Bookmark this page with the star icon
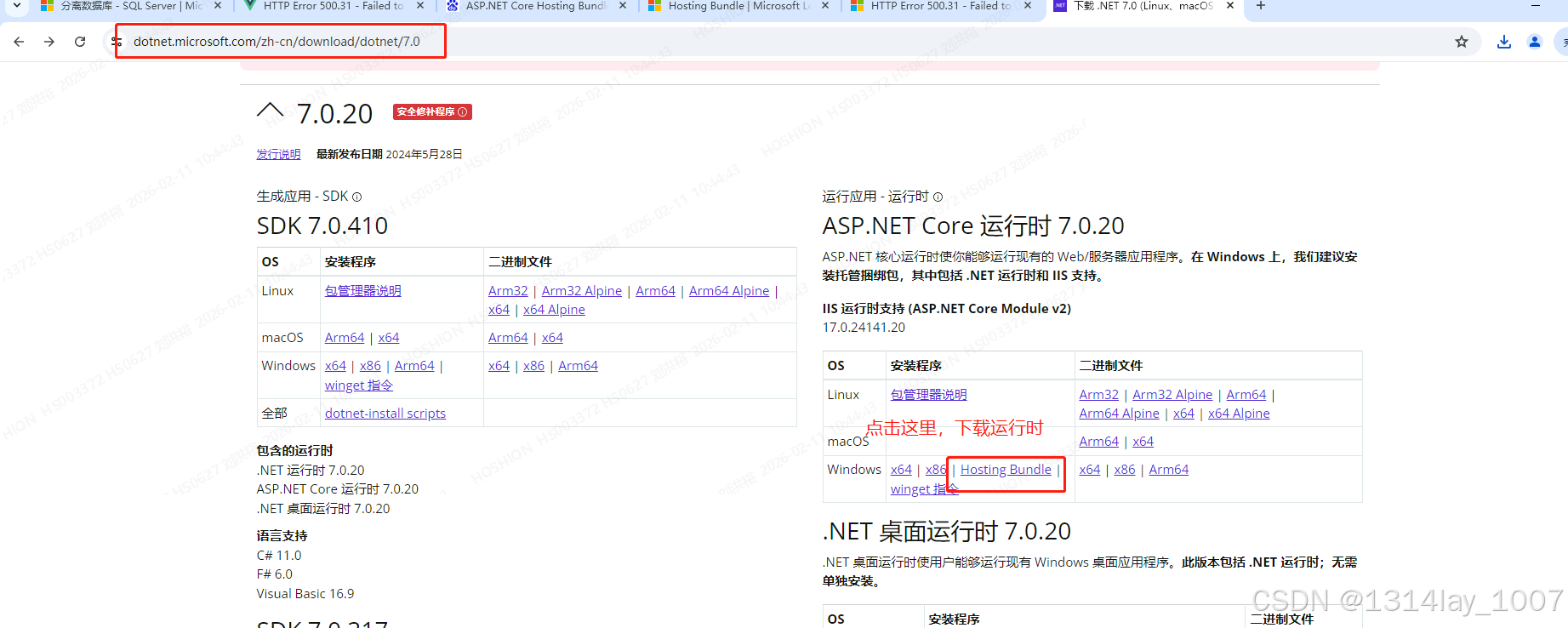The width and height of the screenshot is (1568, 628). click(x=1462, y=42)
